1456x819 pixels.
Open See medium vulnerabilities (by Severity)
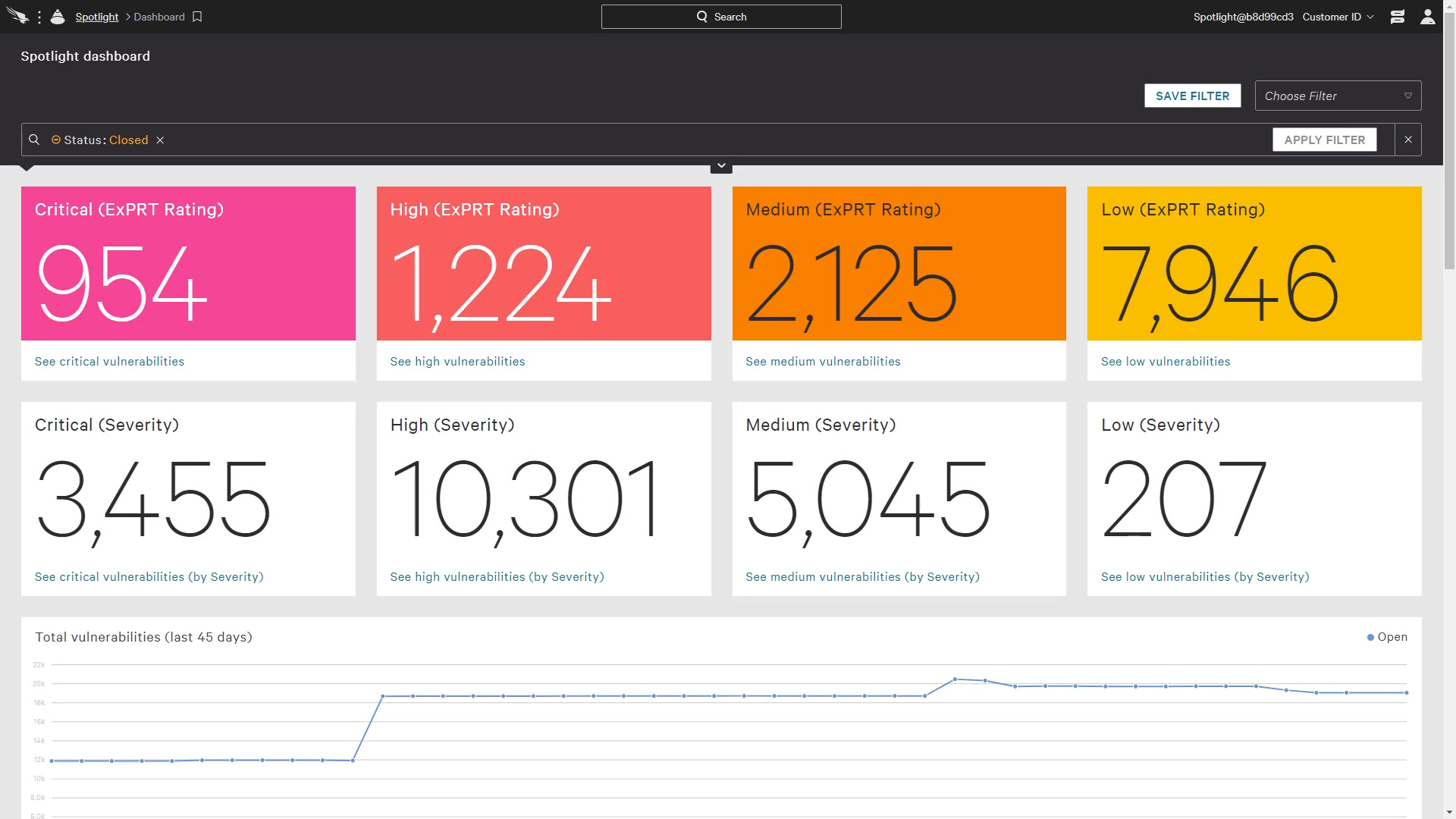[x=862, y=577]
